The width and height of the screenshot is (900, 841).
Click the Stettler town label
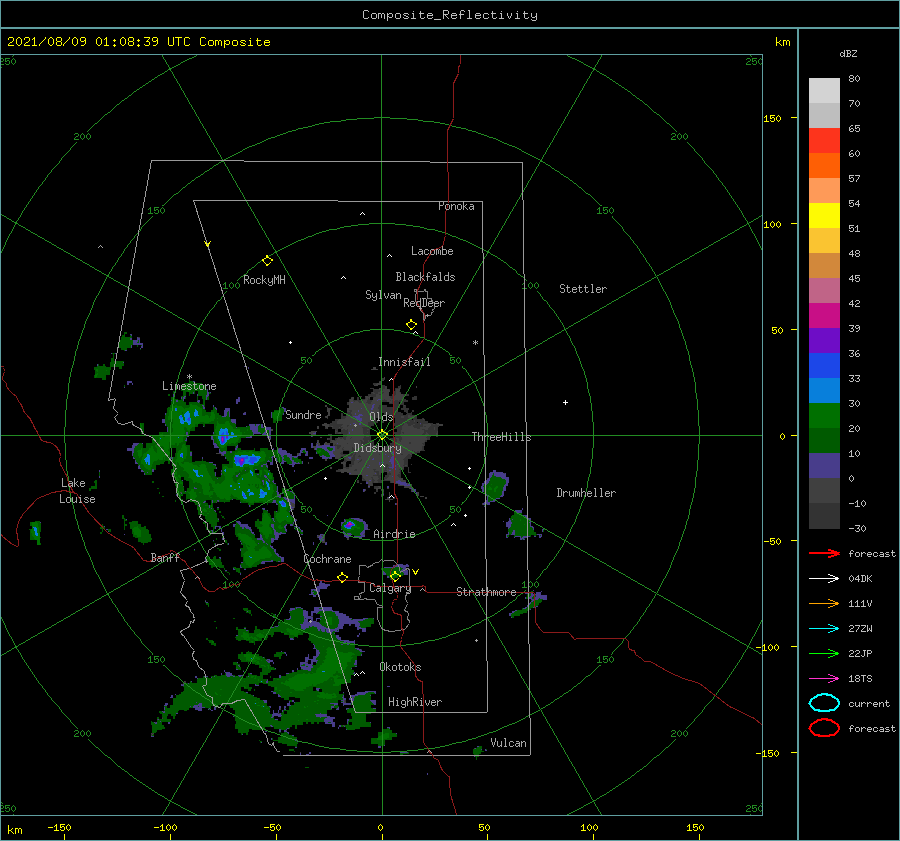tap(583, 289)
